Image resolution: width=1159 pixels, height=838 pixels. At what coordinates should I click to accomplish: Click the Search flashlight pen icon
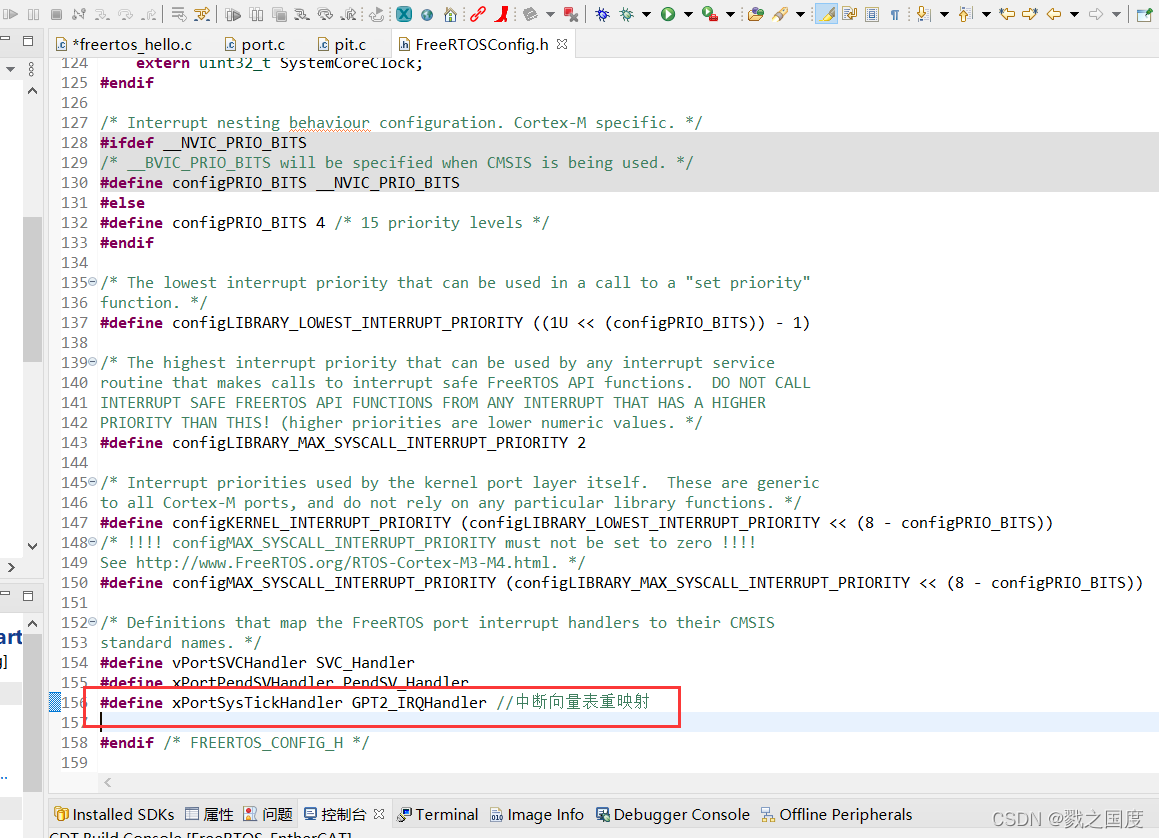tap(780, 14)
